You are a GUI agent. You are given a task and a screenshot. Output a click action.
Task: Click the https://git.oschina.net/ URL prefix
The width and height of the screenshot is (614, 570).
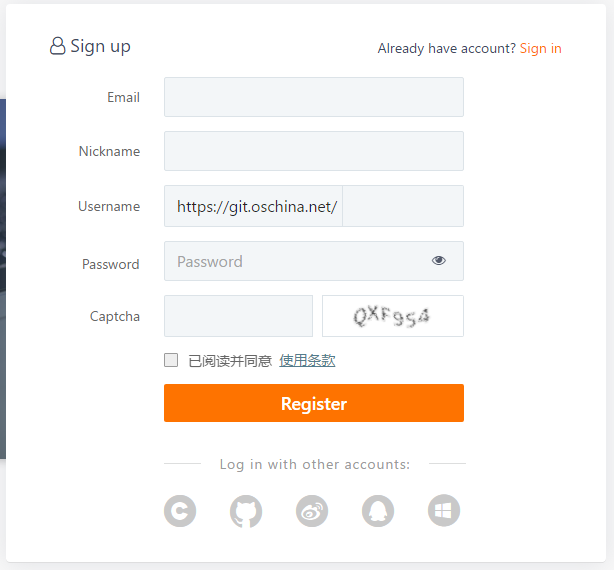click(x=256, y=207)
